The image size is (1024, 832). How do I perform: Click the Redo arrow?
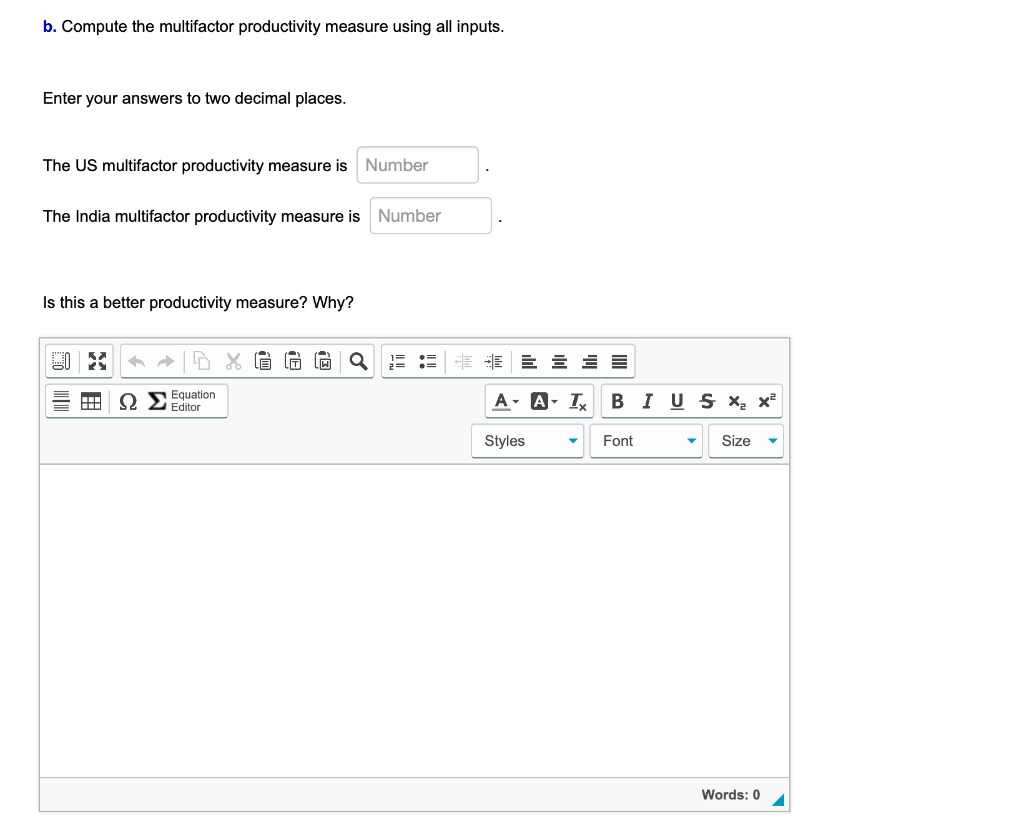166,361
